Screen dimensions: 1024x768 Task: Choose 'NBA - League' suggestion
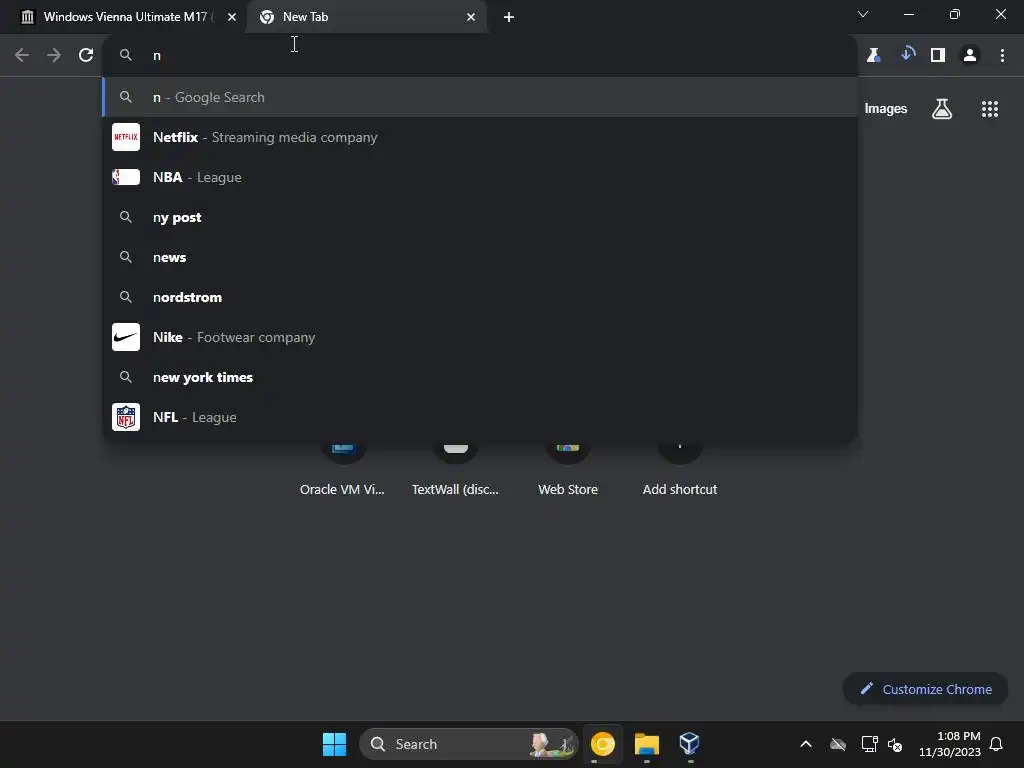[480, 177]
